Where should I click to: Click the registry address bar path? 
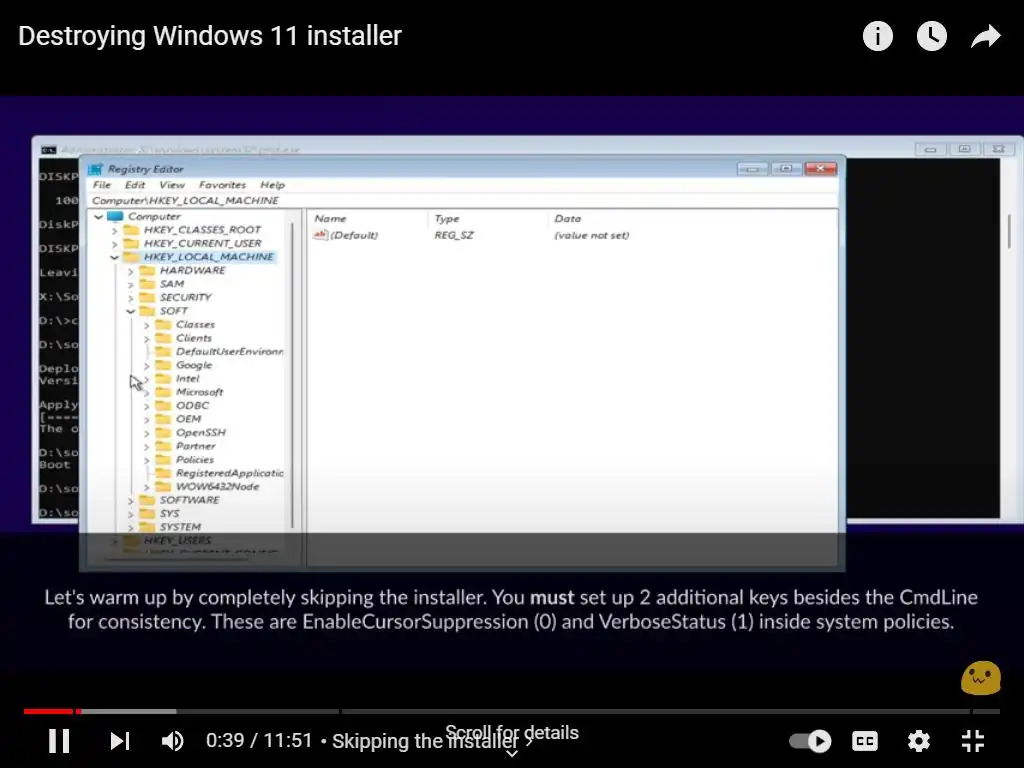pos(185,200)
